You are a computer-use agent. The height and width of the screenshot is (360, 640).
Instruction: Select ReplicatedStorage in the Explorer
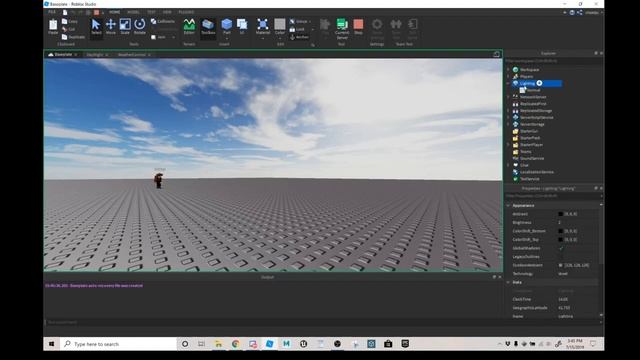point(536,111)
